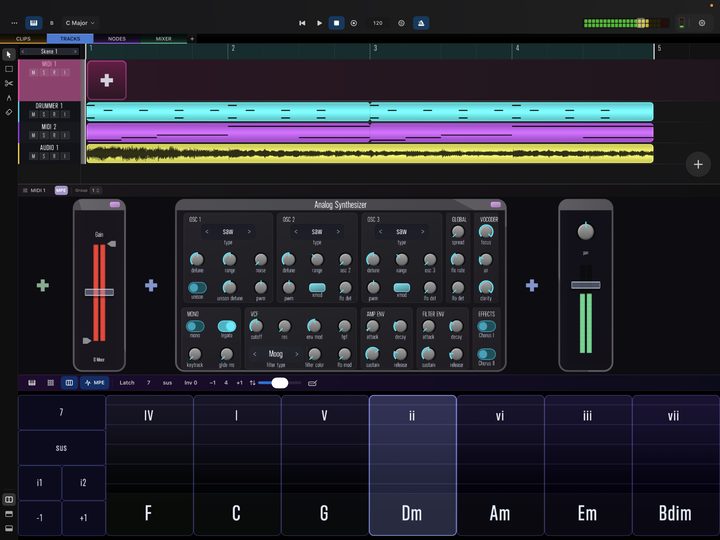Go to next scene with right arrow
720x540 pixels.
coord(75,52)
